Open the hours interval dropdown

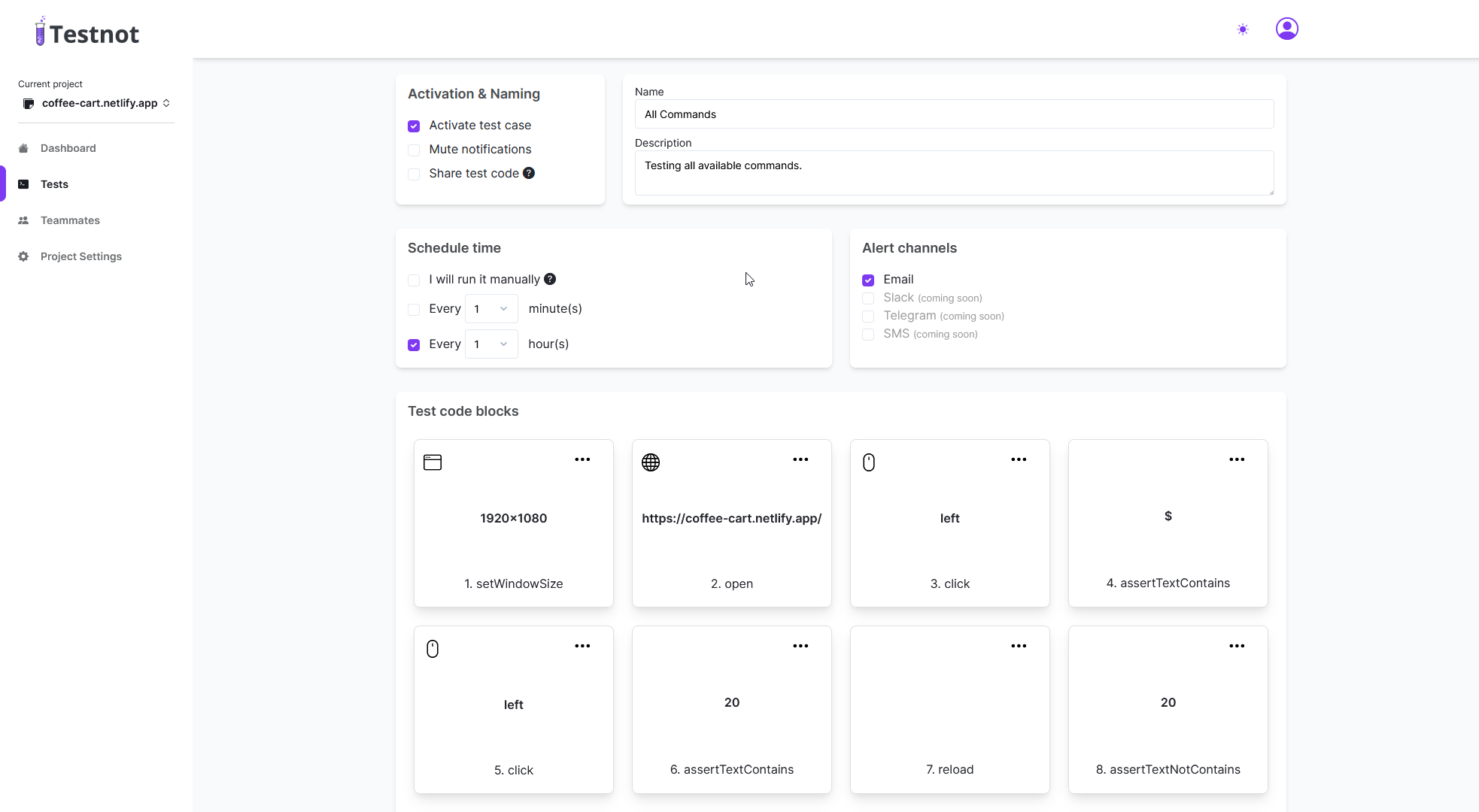pos(490,344)
